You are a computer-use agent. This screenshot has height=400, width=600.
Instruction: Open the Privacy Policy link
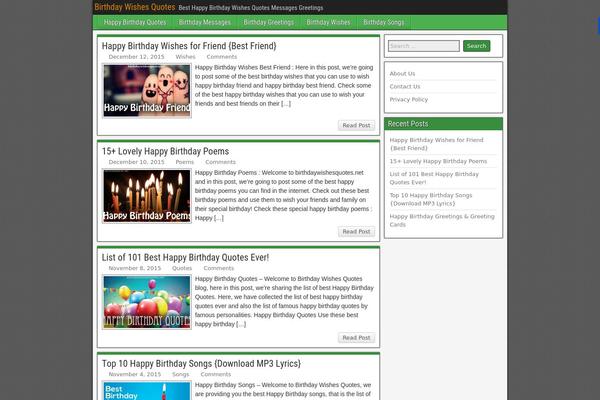tap(409, 100)
